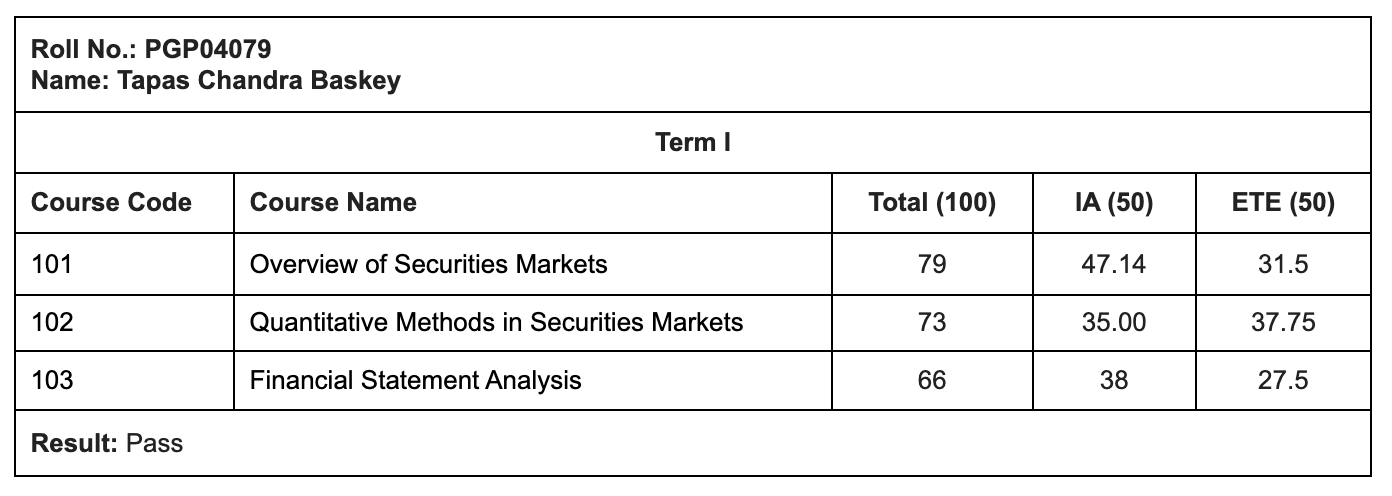
Task: Select the name Tapas Chandra Baskey
Action: pos(216,81)
